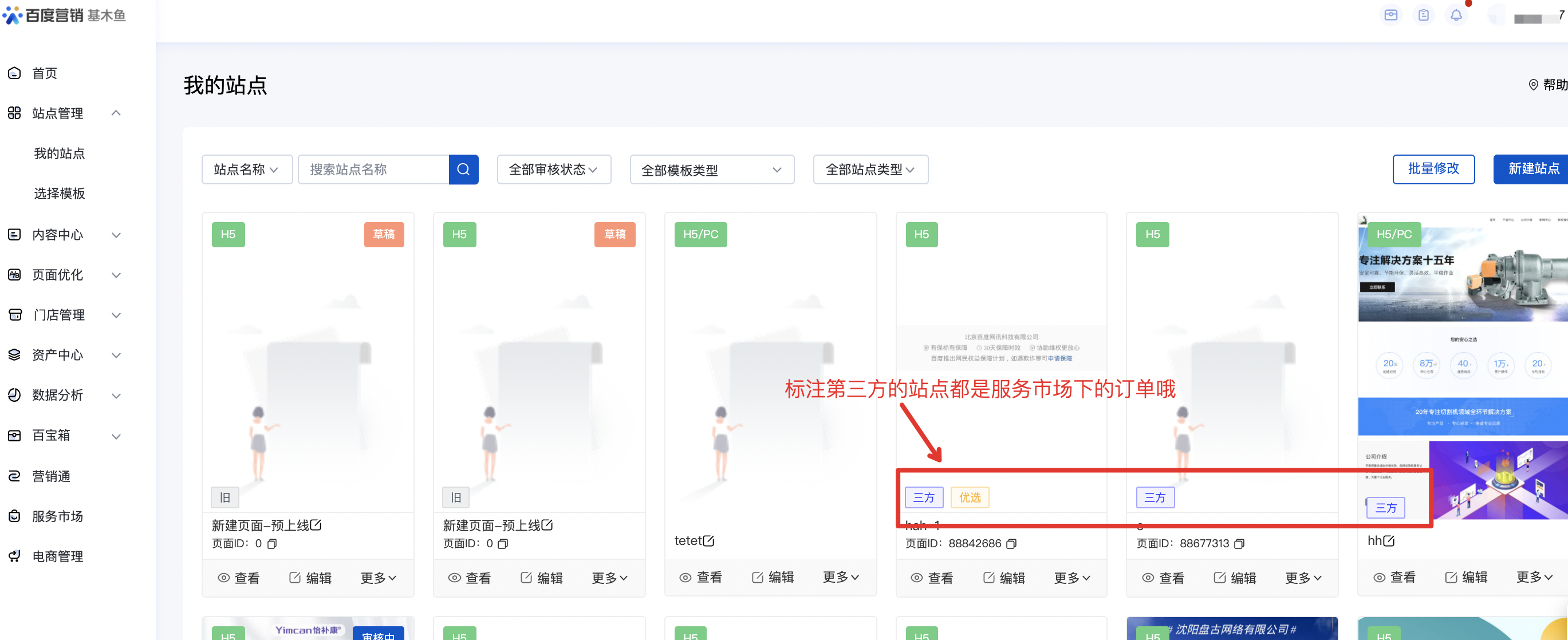Click 新建站点 button
1568x640 pixels.
[x=1532, y=168]
